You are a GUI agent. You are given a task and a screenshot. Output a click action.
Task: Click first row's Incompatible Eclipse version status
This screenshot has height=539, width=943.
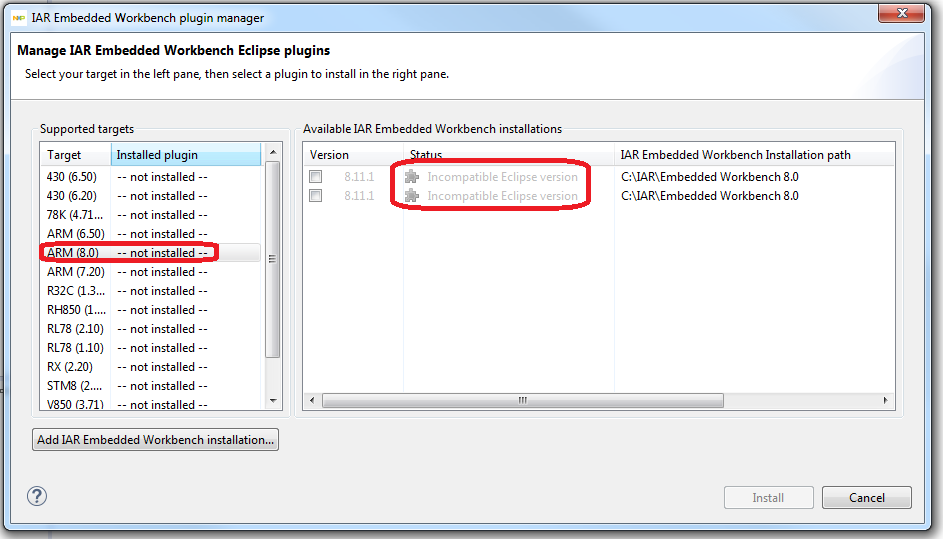(x=502, y=177)
